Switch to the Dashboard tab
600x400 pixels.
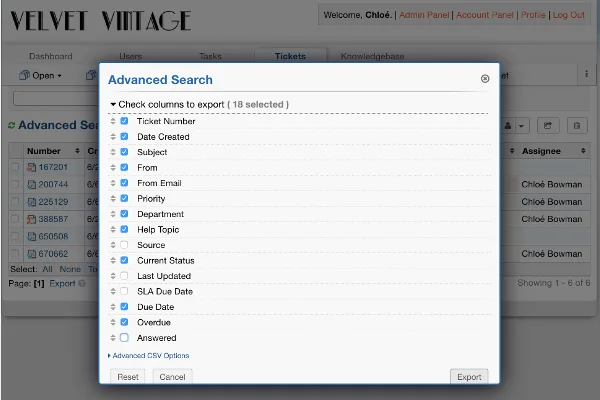pyautogui.click(x=51, y=56)
